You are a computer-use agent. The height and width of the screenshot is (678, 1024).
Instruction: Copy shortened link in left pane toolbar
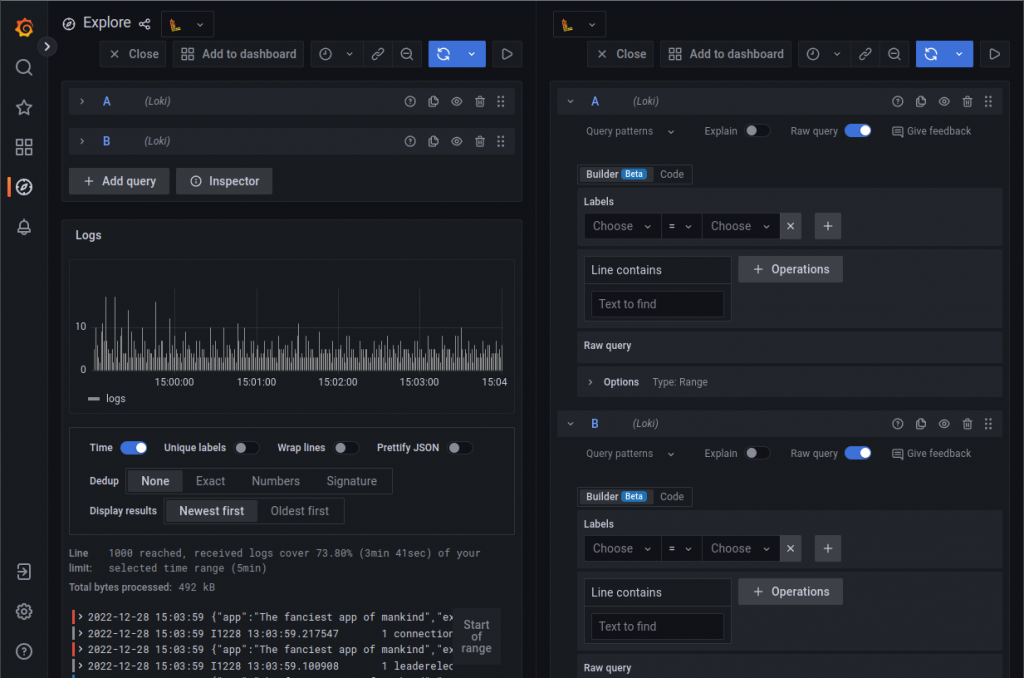(x=377, y=54)
